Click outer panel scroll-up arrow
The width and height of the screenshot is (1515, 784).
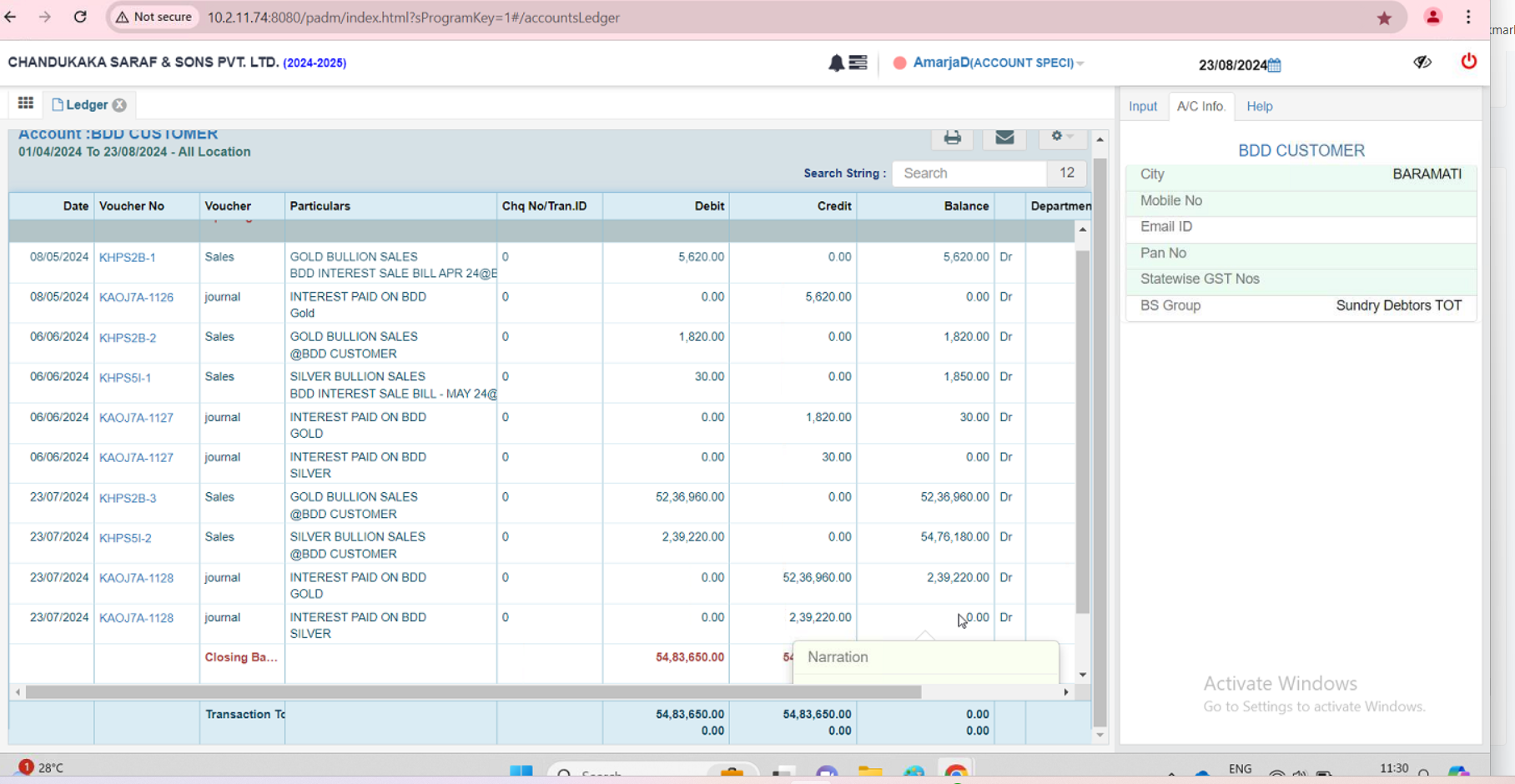coord(1100,139)
